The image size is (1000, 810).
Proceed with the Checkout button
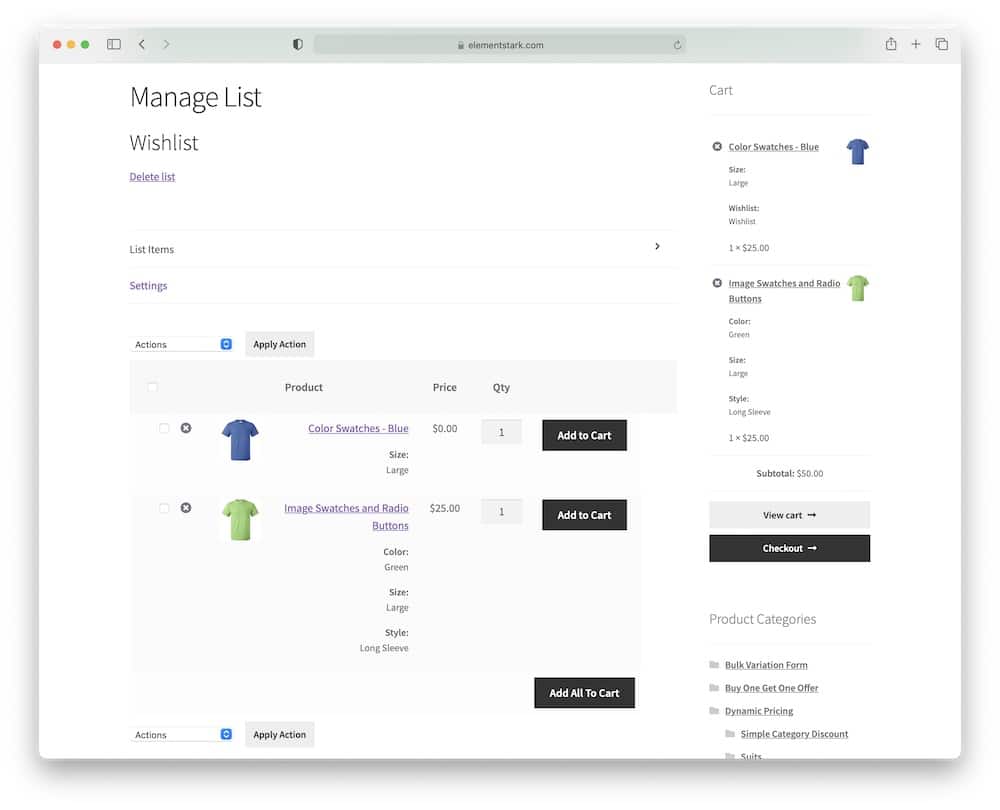[790, 549]
